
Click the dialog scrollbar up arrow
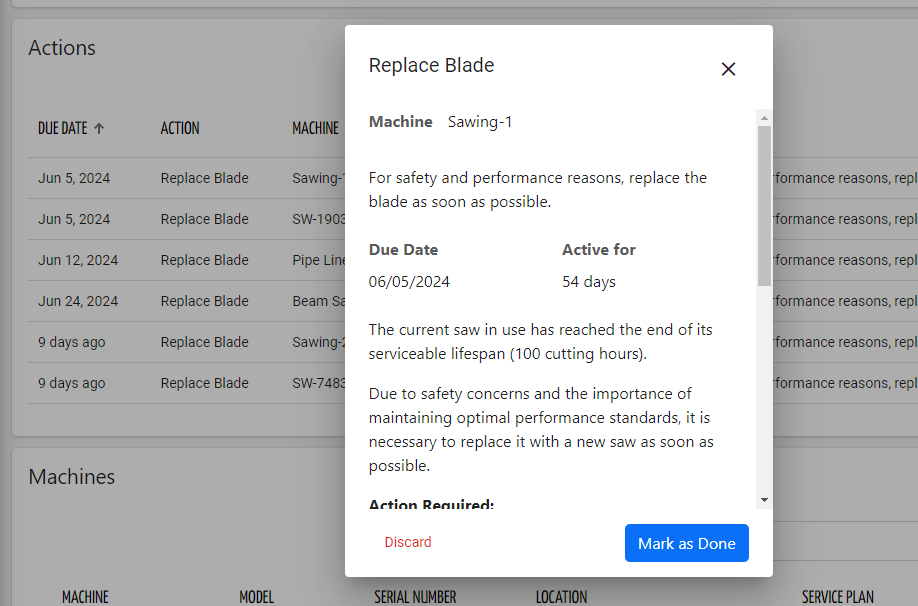tap(764, 118)
